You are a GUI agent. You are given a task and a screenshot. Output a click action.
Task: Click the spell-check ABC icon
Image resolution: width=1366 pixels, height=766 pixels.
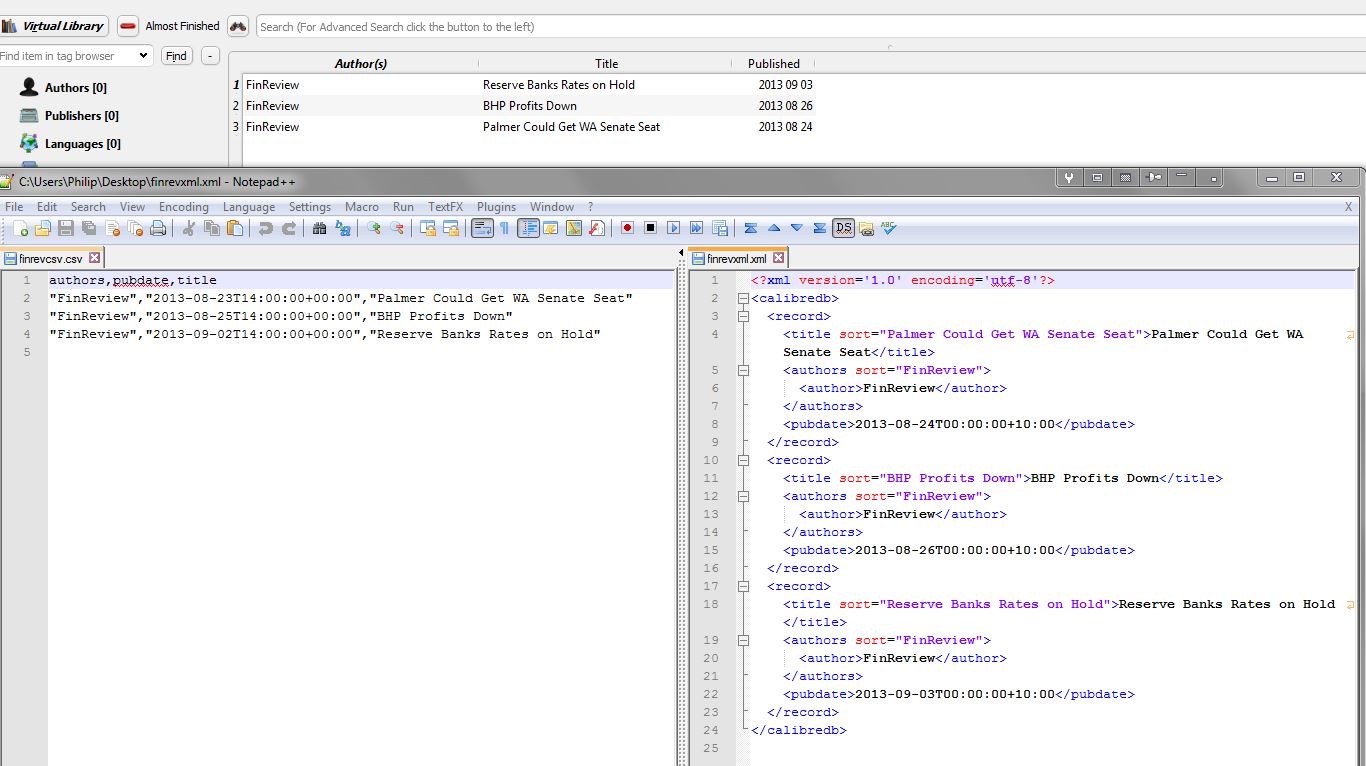pos(889,229)
